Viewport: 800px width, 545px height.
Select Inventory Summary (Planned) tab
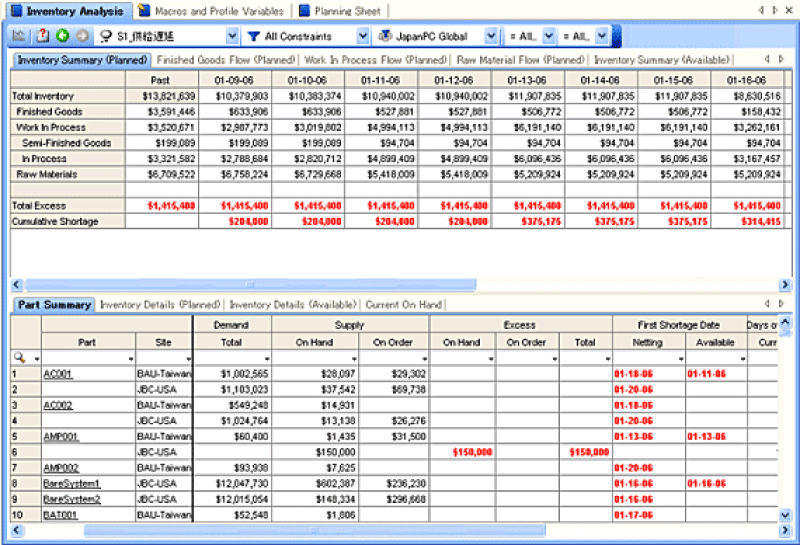[82, 60]
